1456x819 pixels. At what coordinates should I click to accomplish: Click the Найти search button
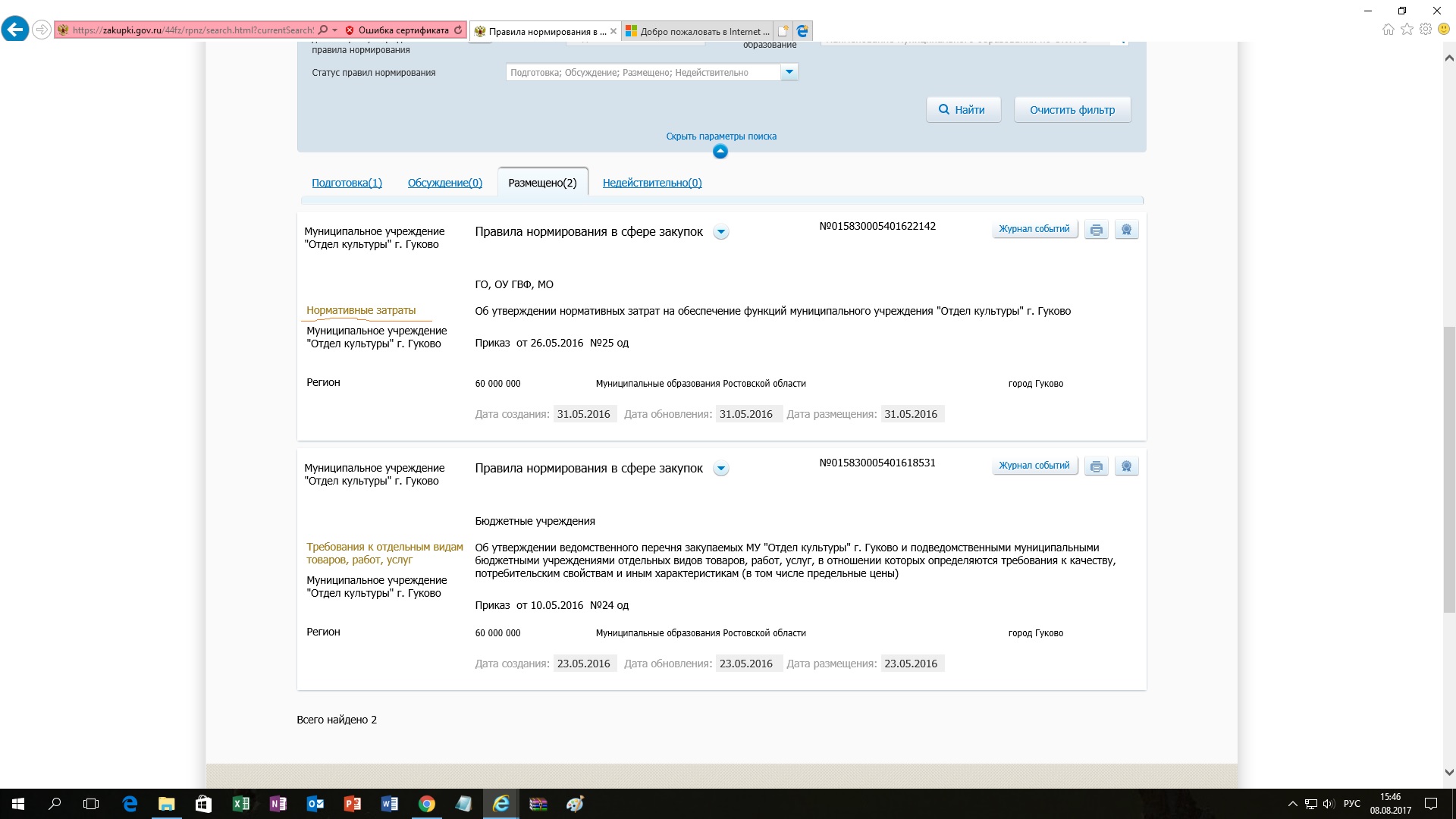tap(963, 110)
